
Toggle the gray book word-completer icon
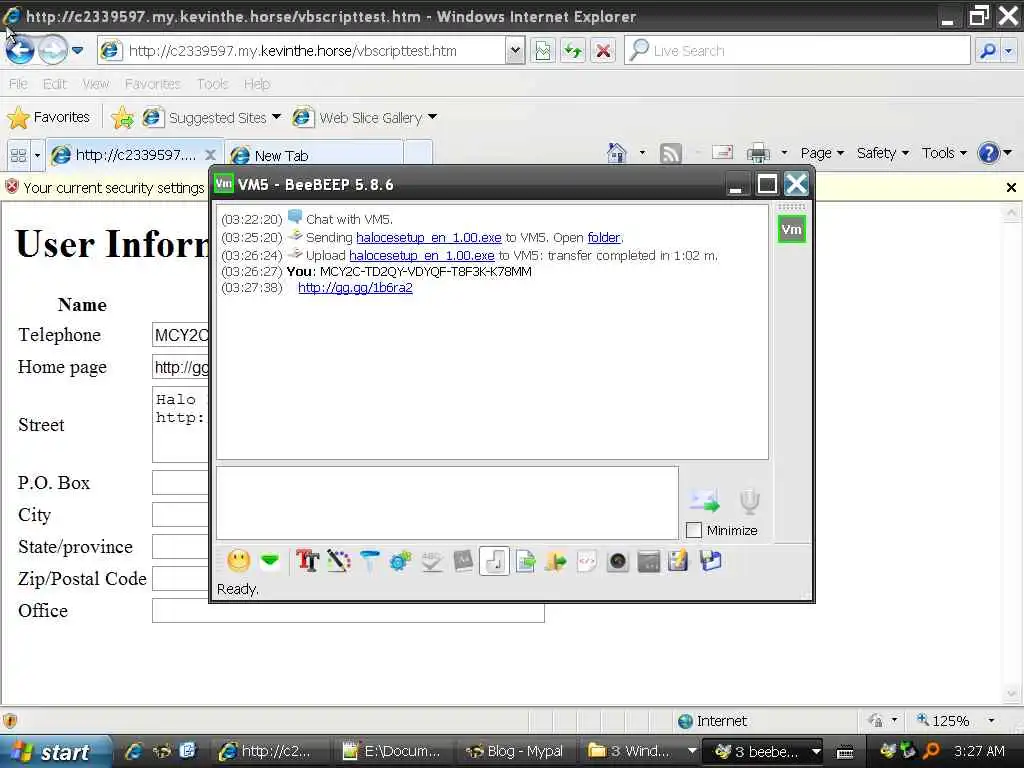(463, 561)
